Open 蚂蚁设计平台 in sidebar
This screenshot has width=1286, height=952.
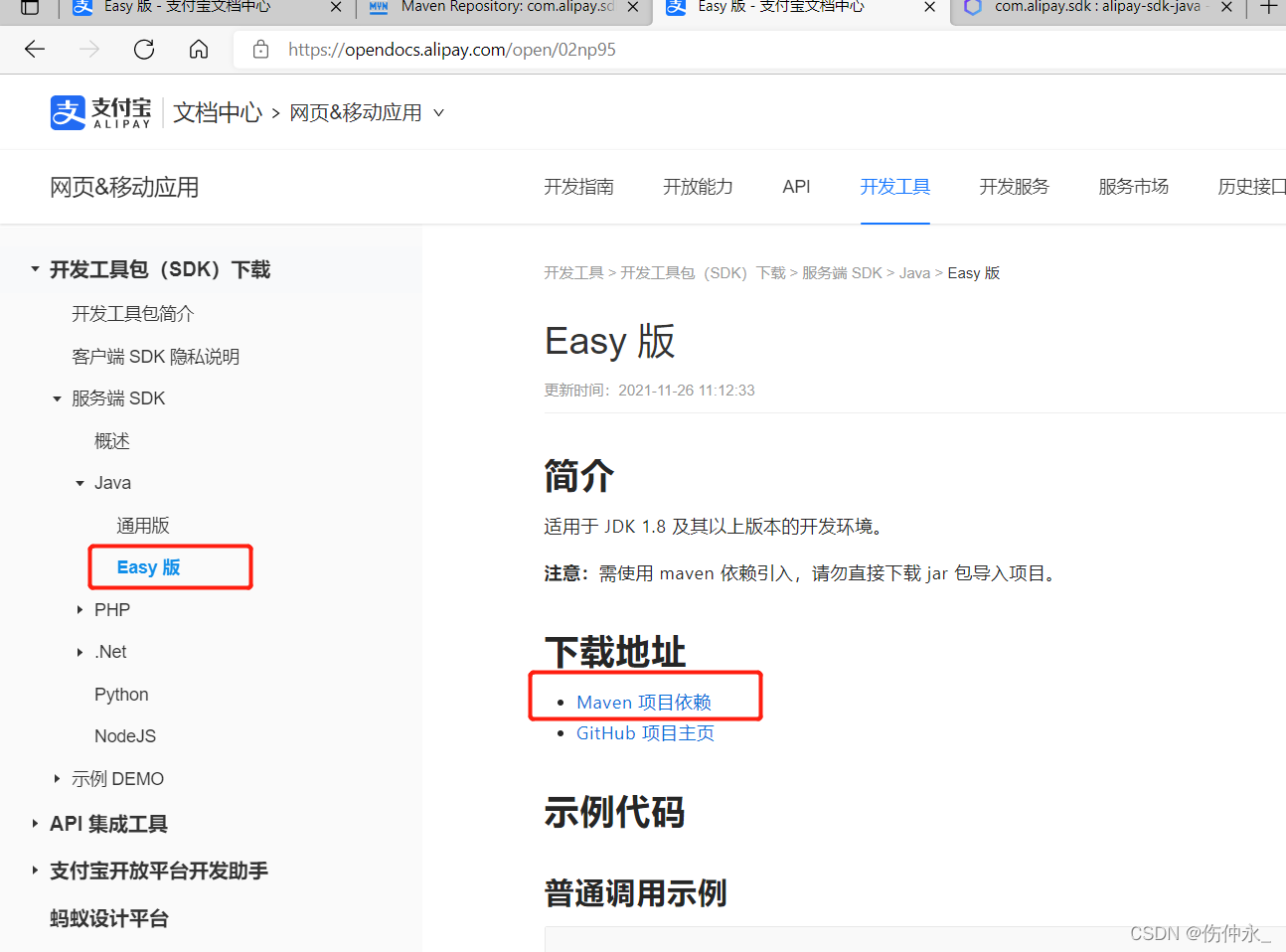coord(109,918)
